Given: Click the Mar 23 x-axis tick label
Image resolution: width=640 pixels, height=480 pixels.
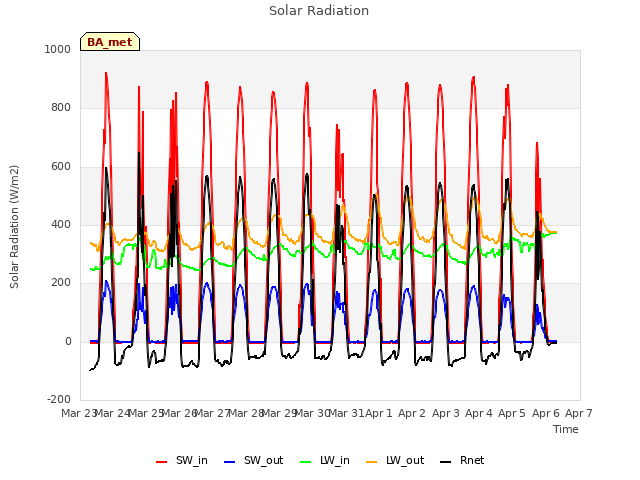Looking at the screenshot, I should (x=78, y=413).
